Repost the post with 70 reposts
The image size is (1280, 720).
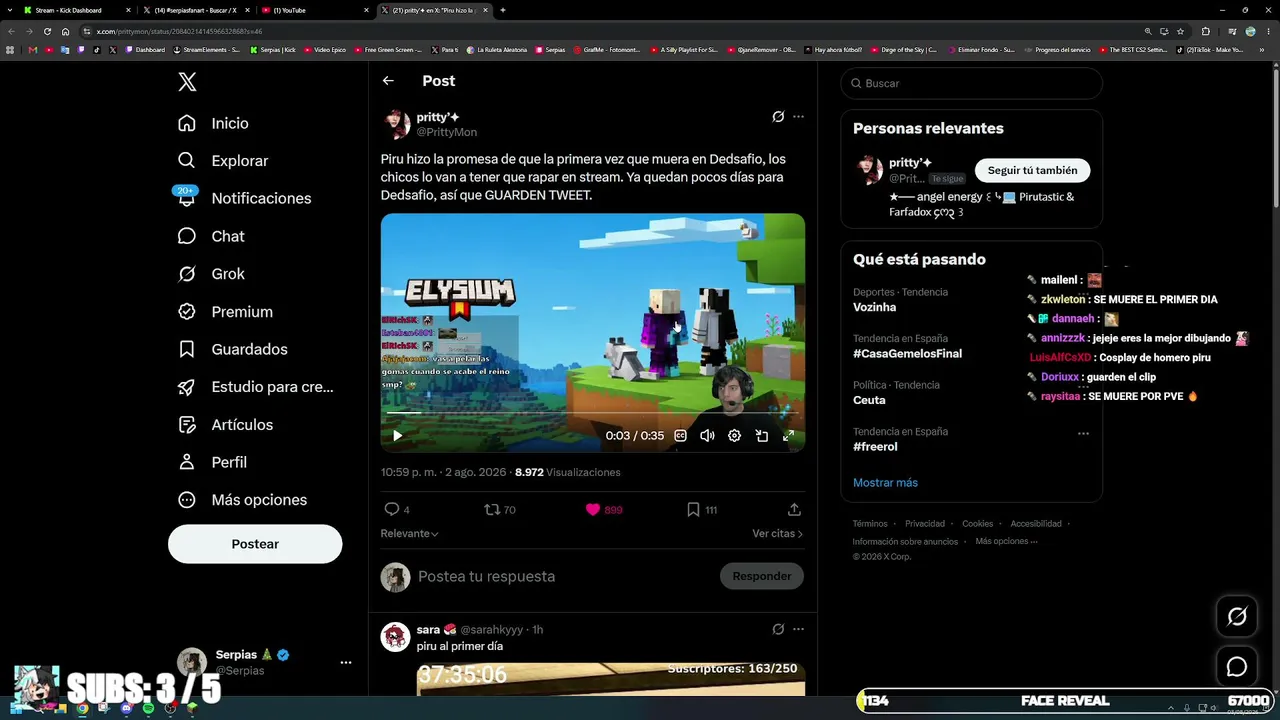(491, 509)
